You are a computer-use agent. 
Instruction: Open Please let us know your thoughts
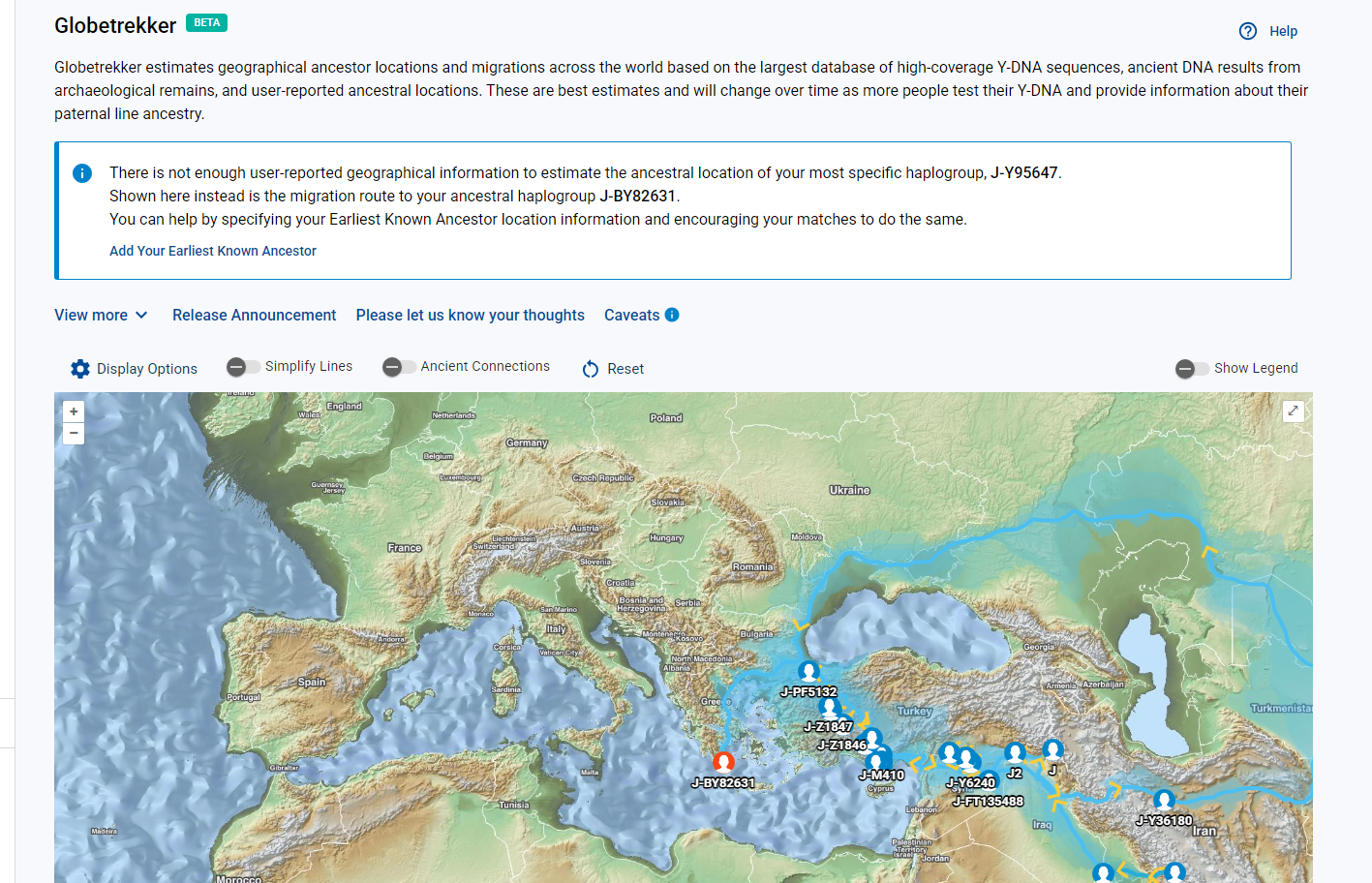point(471,315)
